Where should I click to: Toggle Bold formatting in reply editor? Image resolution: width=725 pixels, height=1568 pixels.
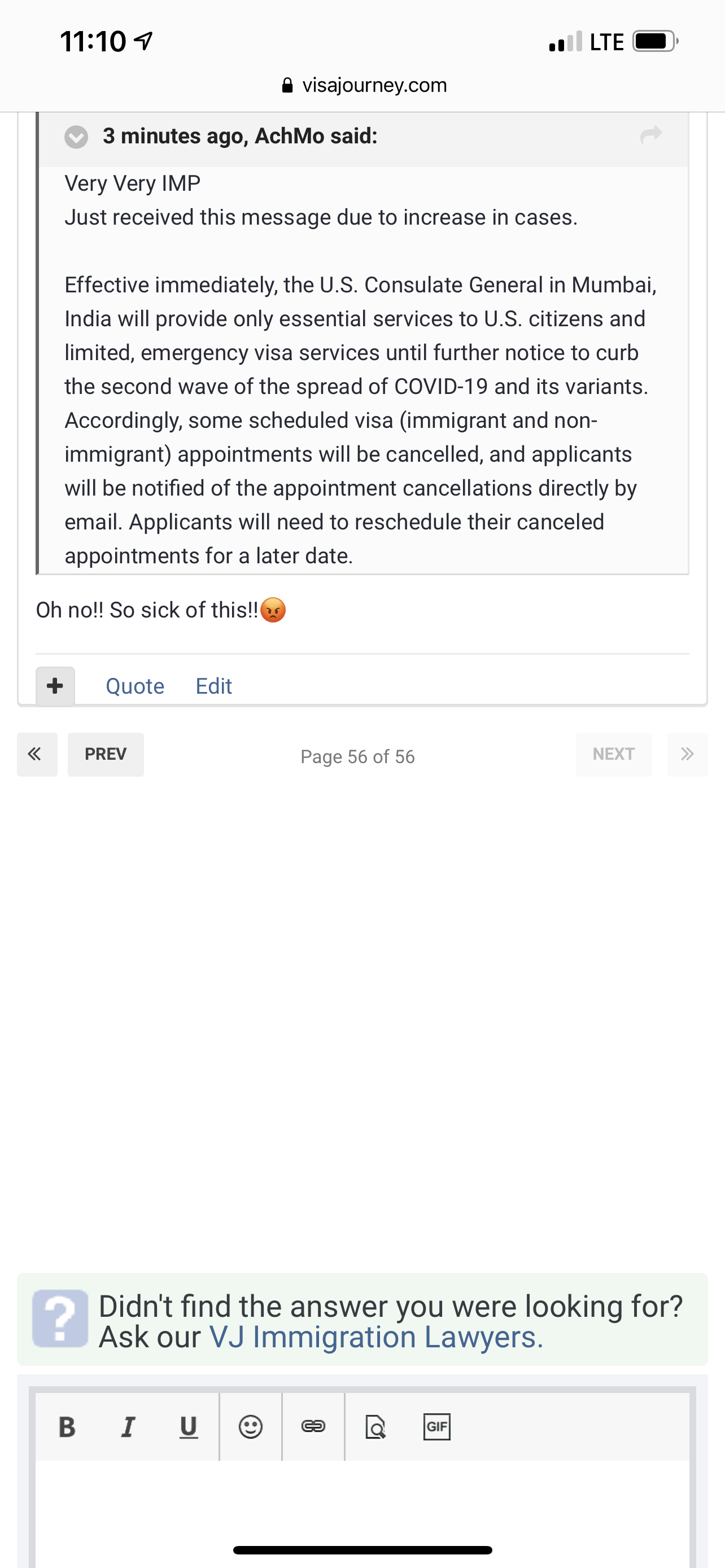coord(67,1427)
